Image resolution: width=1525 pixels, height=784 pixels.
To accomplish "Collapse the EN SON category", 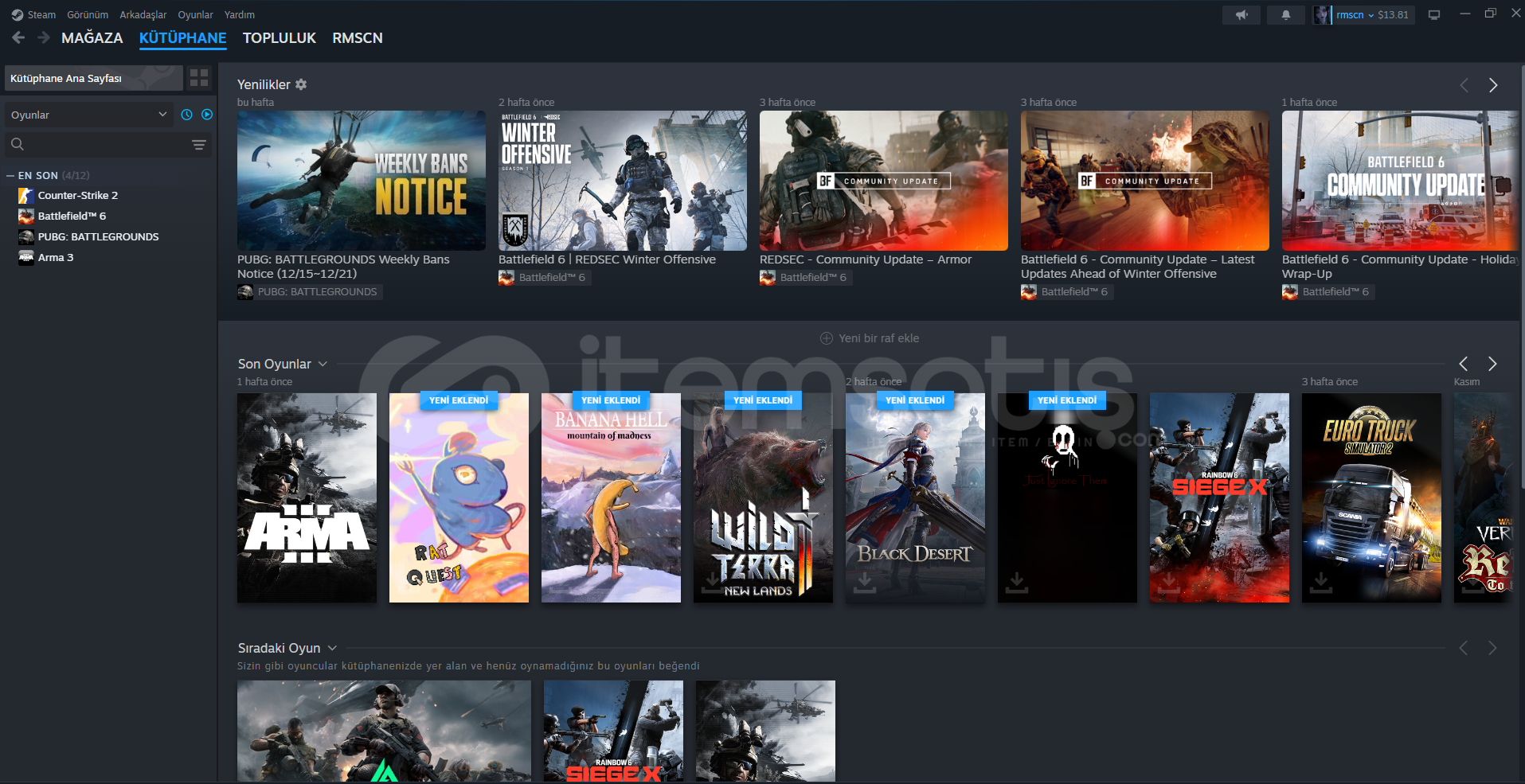I will point(10,176).
